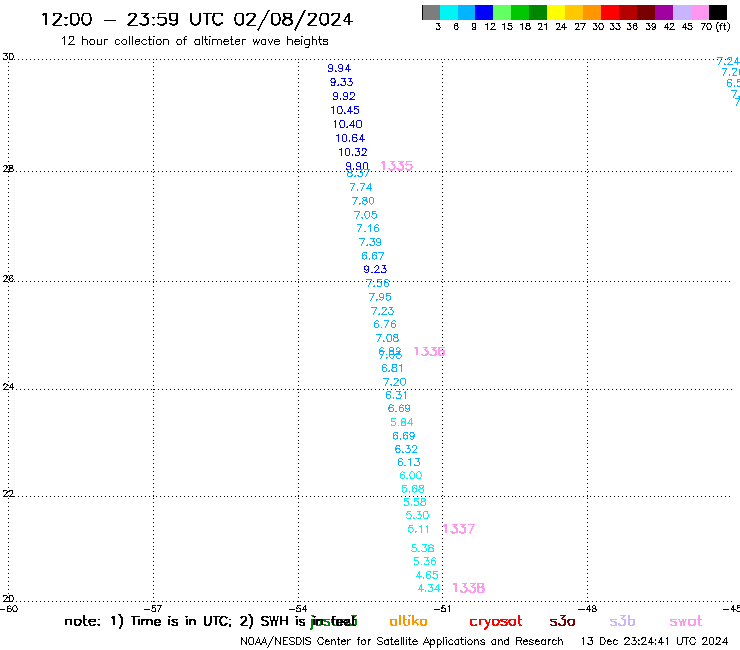The image size is (740, 650).
Task: Click the wave height value 4.65
Action: [427, 575]
